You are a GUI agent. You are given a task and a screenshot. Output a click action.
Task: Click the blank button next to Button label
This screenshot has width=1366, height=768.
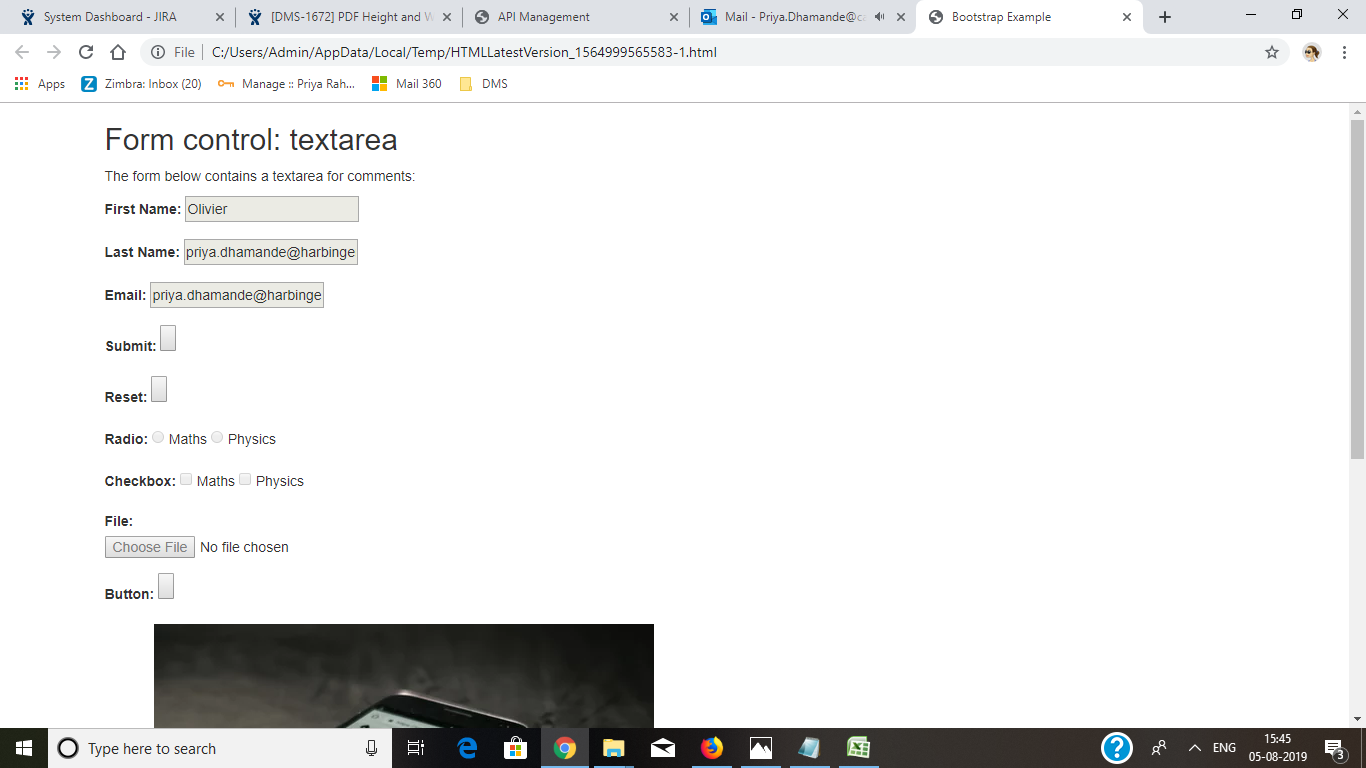[166, 586]
